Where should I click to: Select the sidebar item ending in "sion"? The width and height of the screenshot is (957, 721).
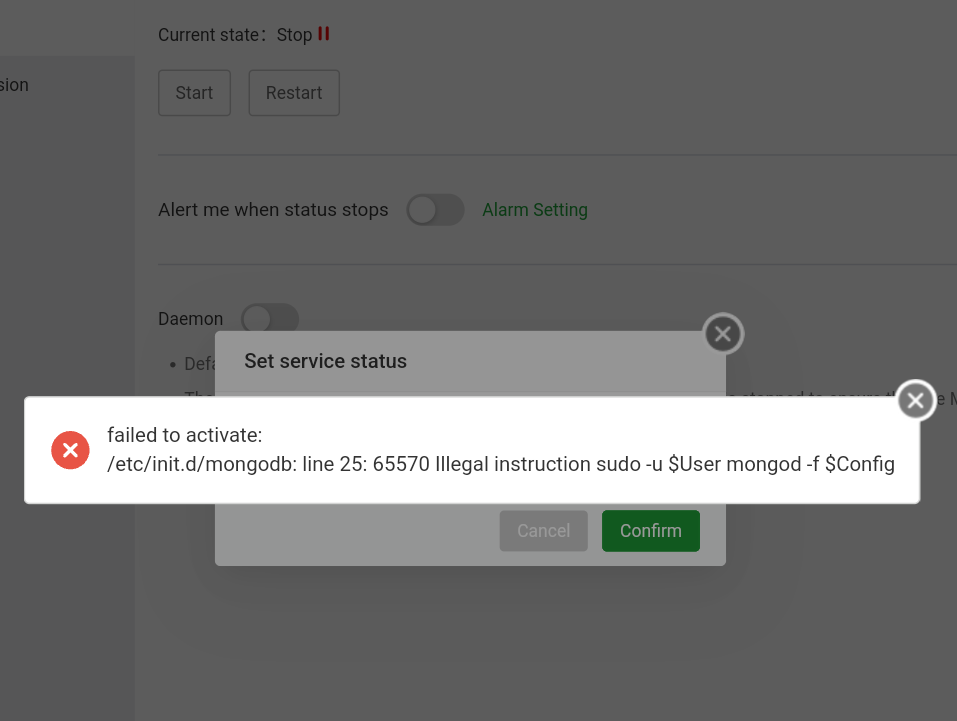coord(15,85)
